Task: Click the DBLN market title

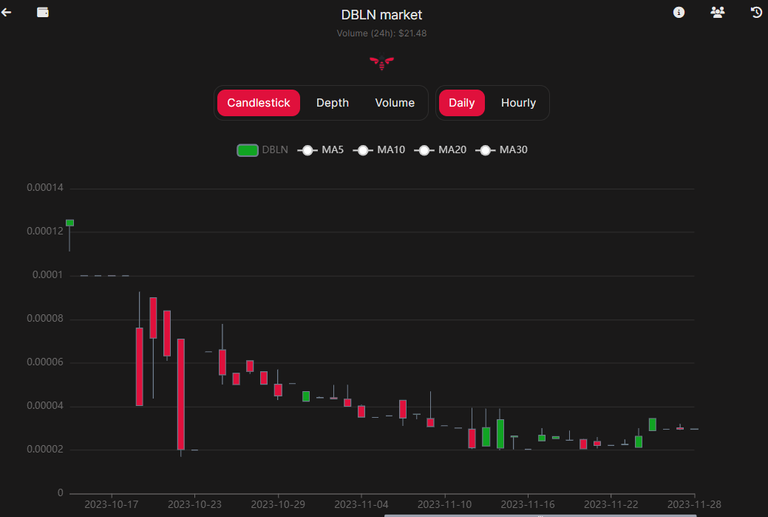Action: point(382,15)
